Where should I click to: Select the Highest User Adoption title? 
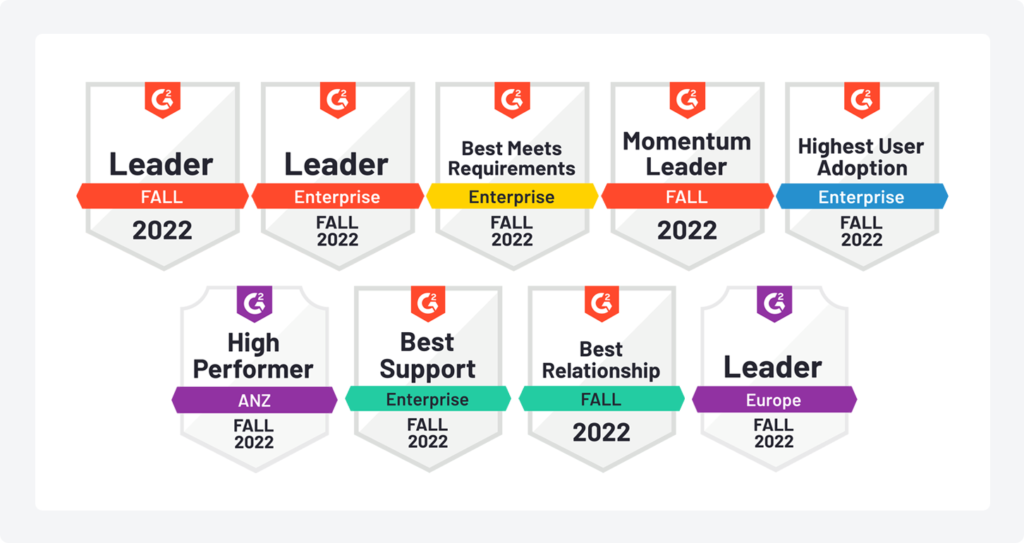pyautogui.click(x=861, y=157)
